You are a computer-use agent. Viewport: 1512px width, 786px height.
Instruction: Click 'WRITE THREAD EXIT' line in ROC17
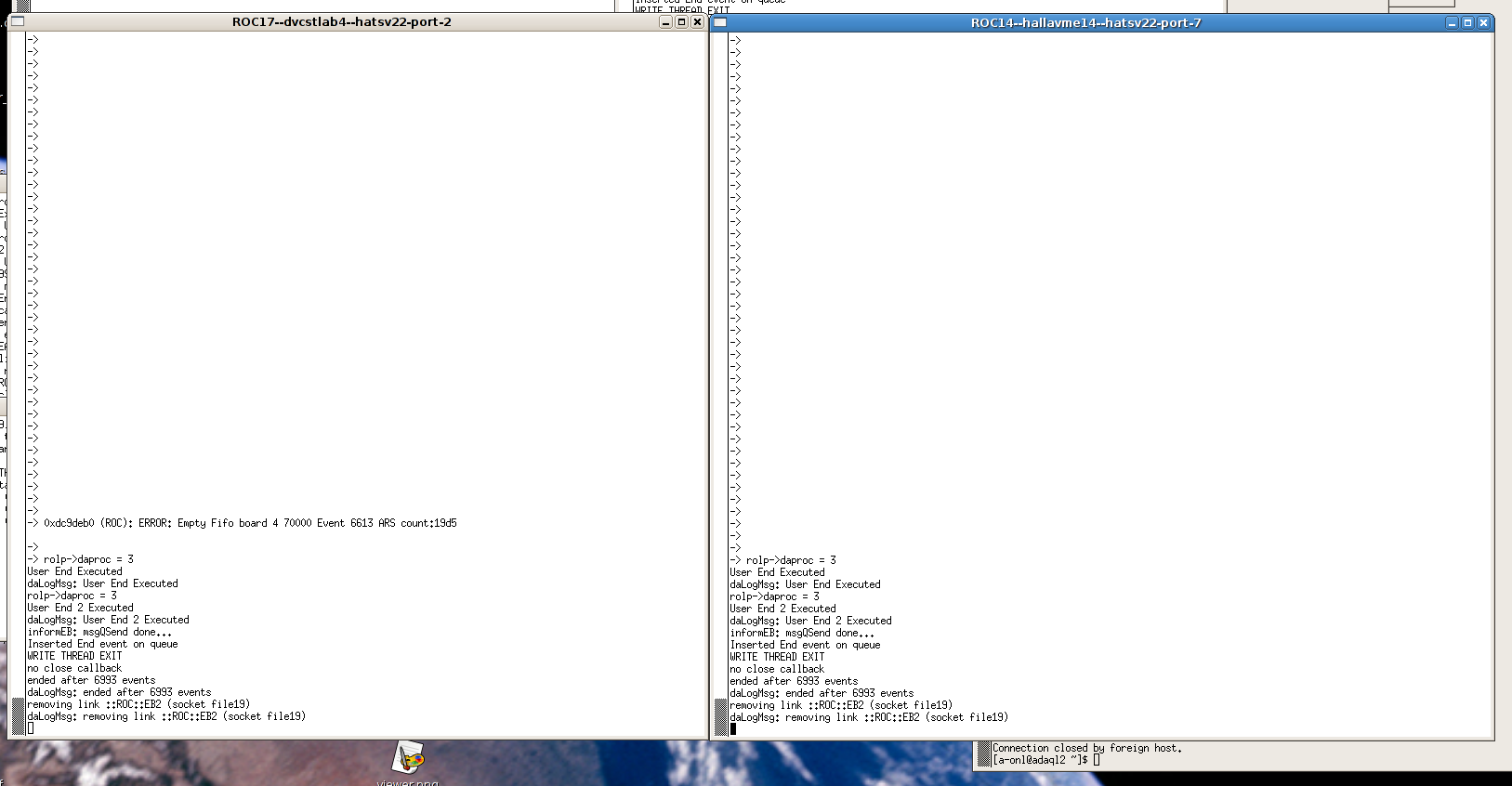click(74, 656)
